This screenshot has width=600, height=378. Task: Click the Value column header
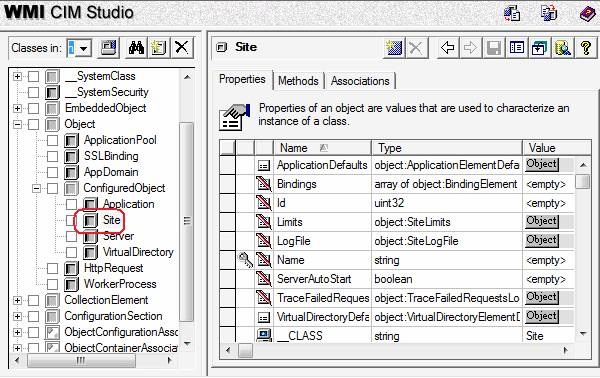pyautogui.click(x=557, y=148)
